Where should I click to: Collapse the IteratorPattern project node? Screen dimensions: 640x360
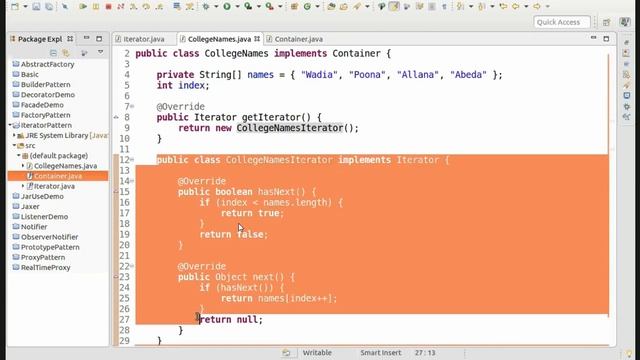(10, 125)
